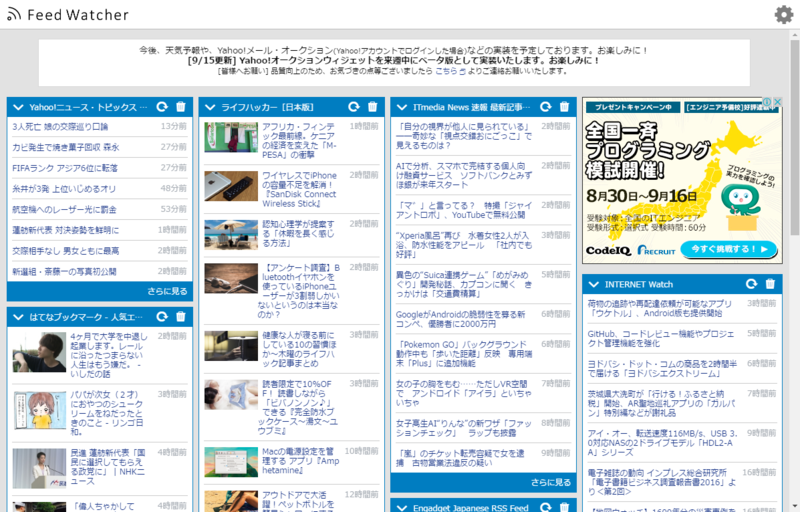
Task: Collapse the Engadget Japanese RSS Feed widget
Action: click(402, 508)
